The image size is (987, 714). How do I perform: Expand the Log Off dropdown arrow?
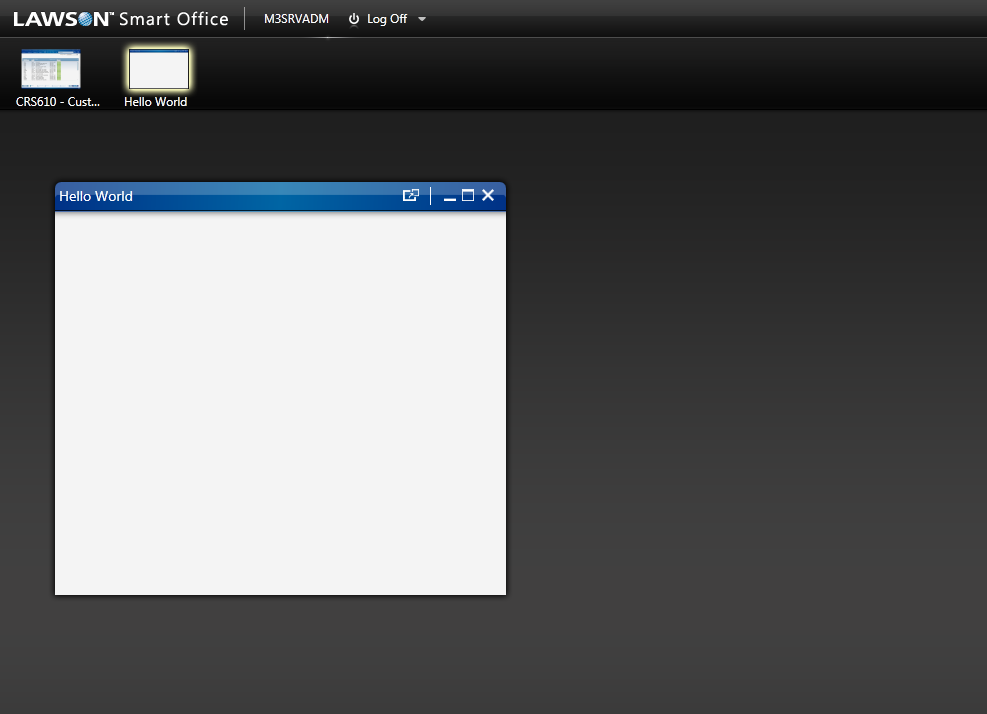coord(422,19)
